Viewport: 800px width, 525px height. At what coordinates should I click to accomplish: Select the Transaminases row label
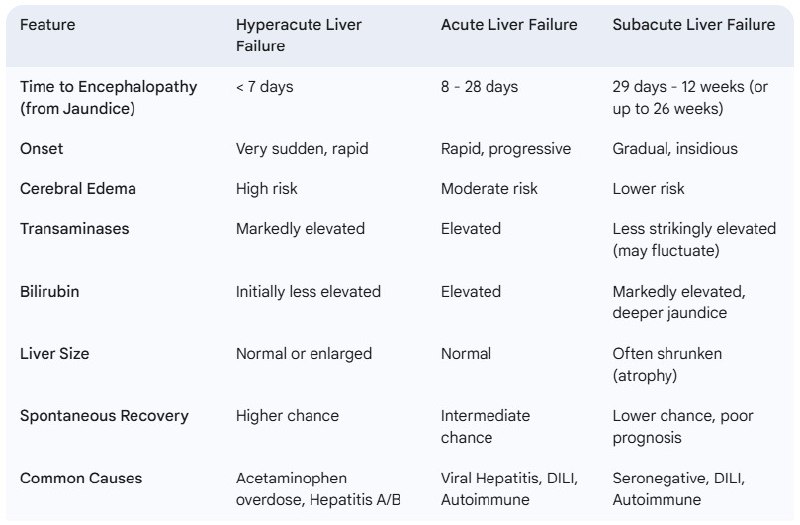(x=74, y=229)
